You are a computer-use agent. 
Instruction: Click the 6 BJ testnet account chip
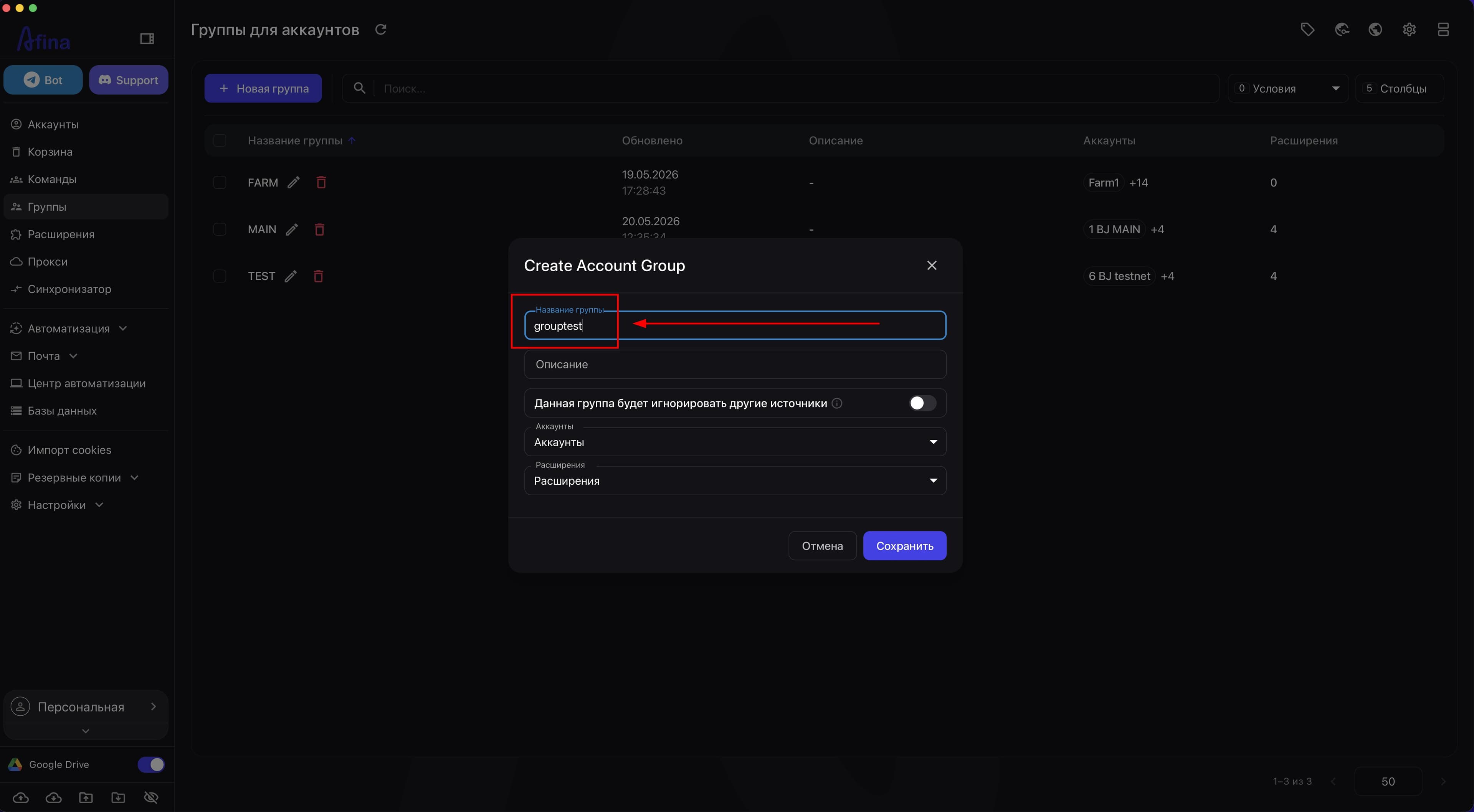1119,276
